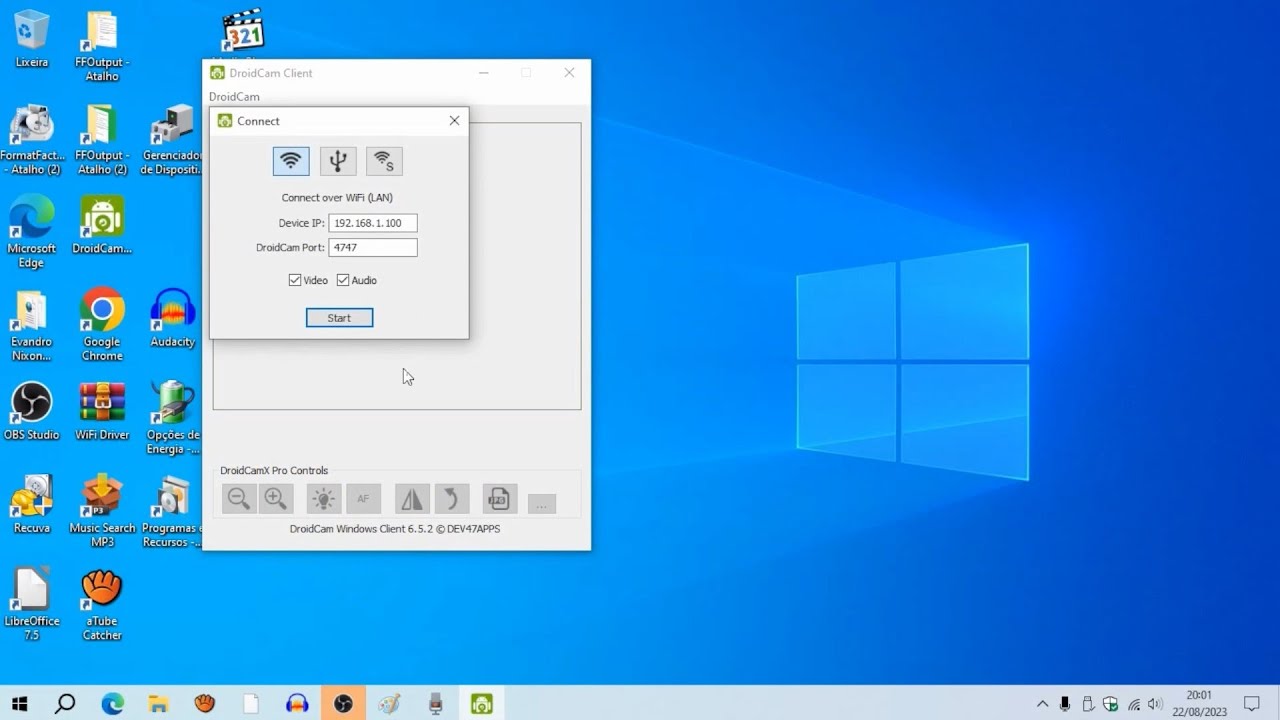Click the save JPG snapshot icon
Screen dimensions: 1280x720
499,498
